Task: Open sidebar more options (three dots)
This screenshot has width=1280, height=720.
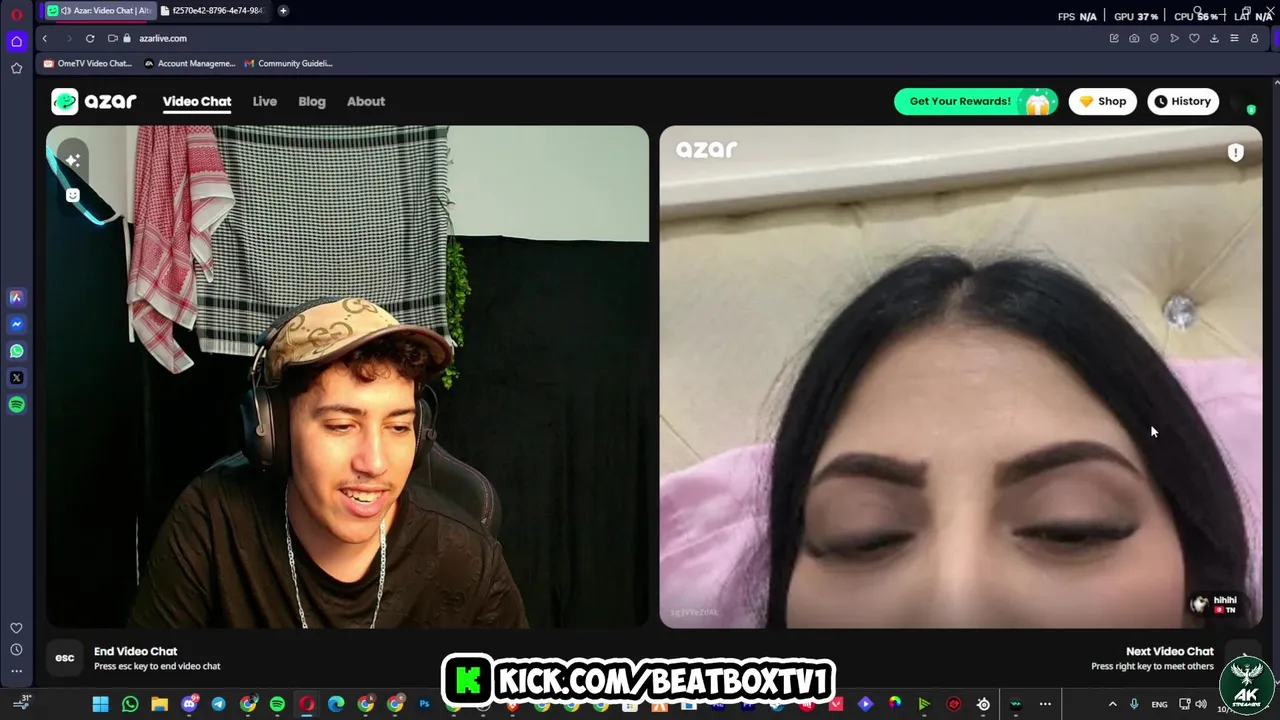Action: (x=16, y=671)
